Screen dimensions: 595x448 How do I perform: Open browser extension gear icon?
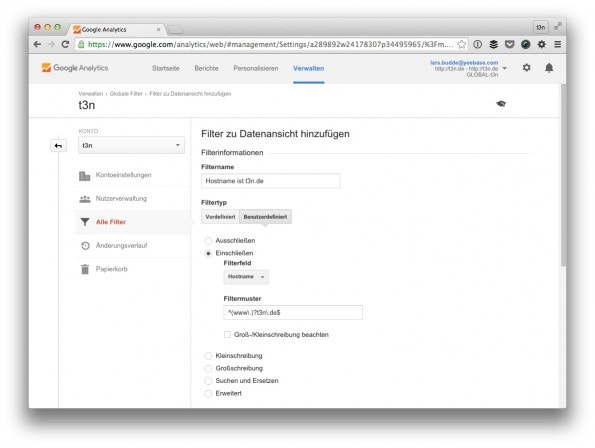(541, 44)
